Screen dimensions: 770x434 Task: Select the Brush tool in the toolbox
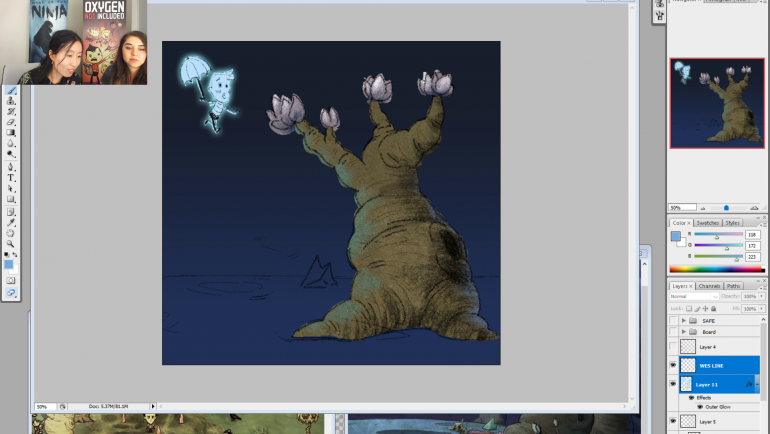pos(11,90)
